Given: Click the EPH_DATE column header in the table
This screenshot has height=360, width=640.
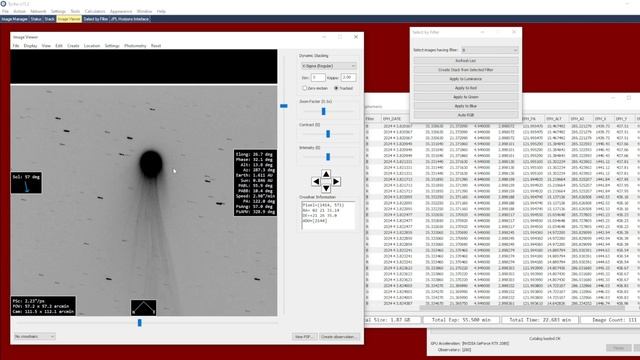Looking at the screenshot, I should [x=392, y=119].
